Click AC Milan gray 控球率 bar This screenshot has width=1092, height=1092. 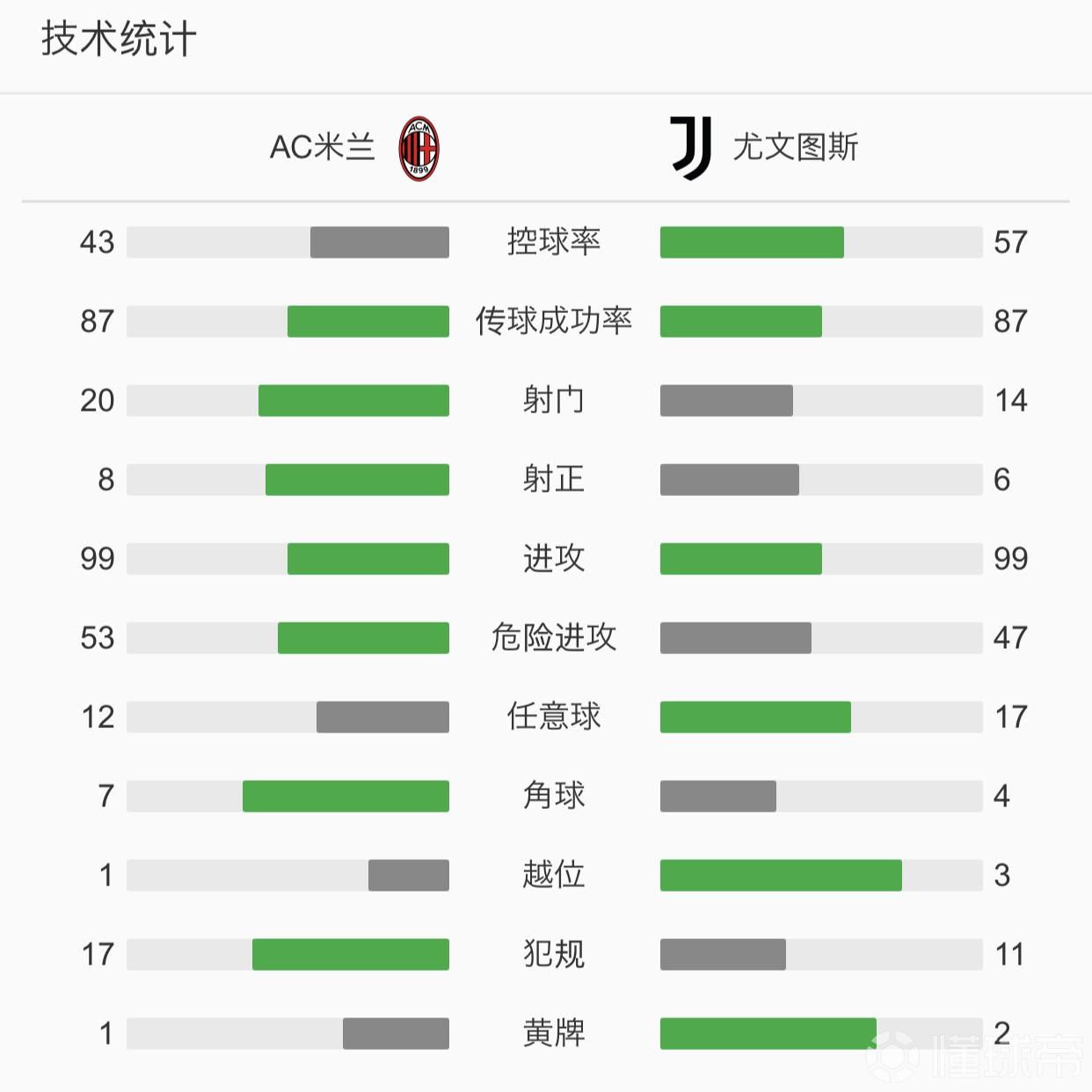(380, 243)
